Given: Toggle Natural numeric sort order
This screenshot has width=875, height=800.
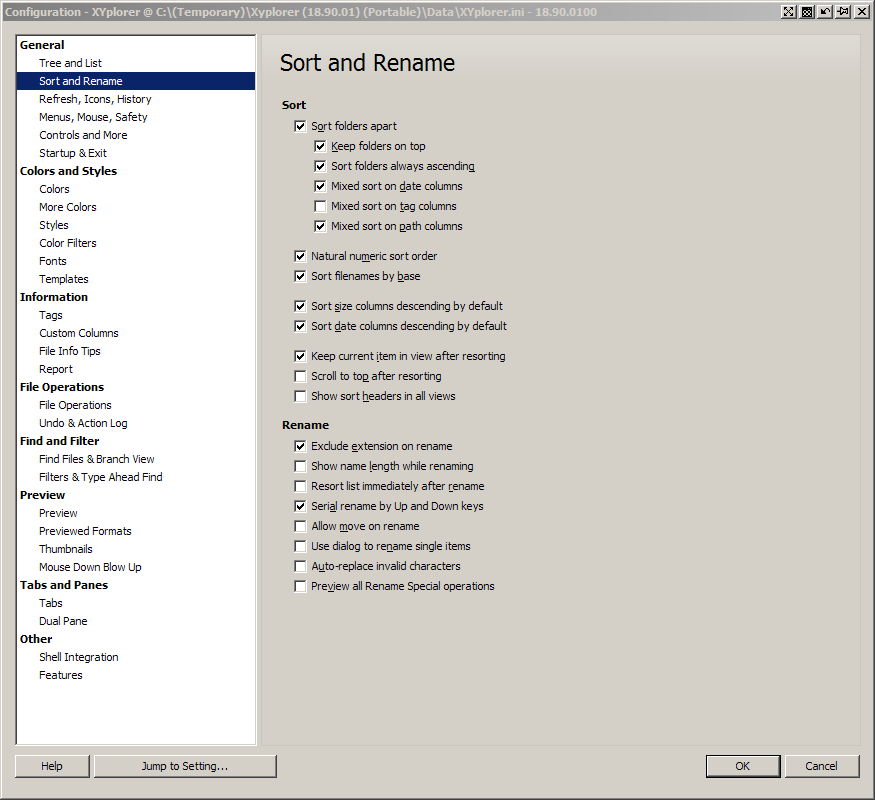Looking at the screenshot, I should point(300,256).
